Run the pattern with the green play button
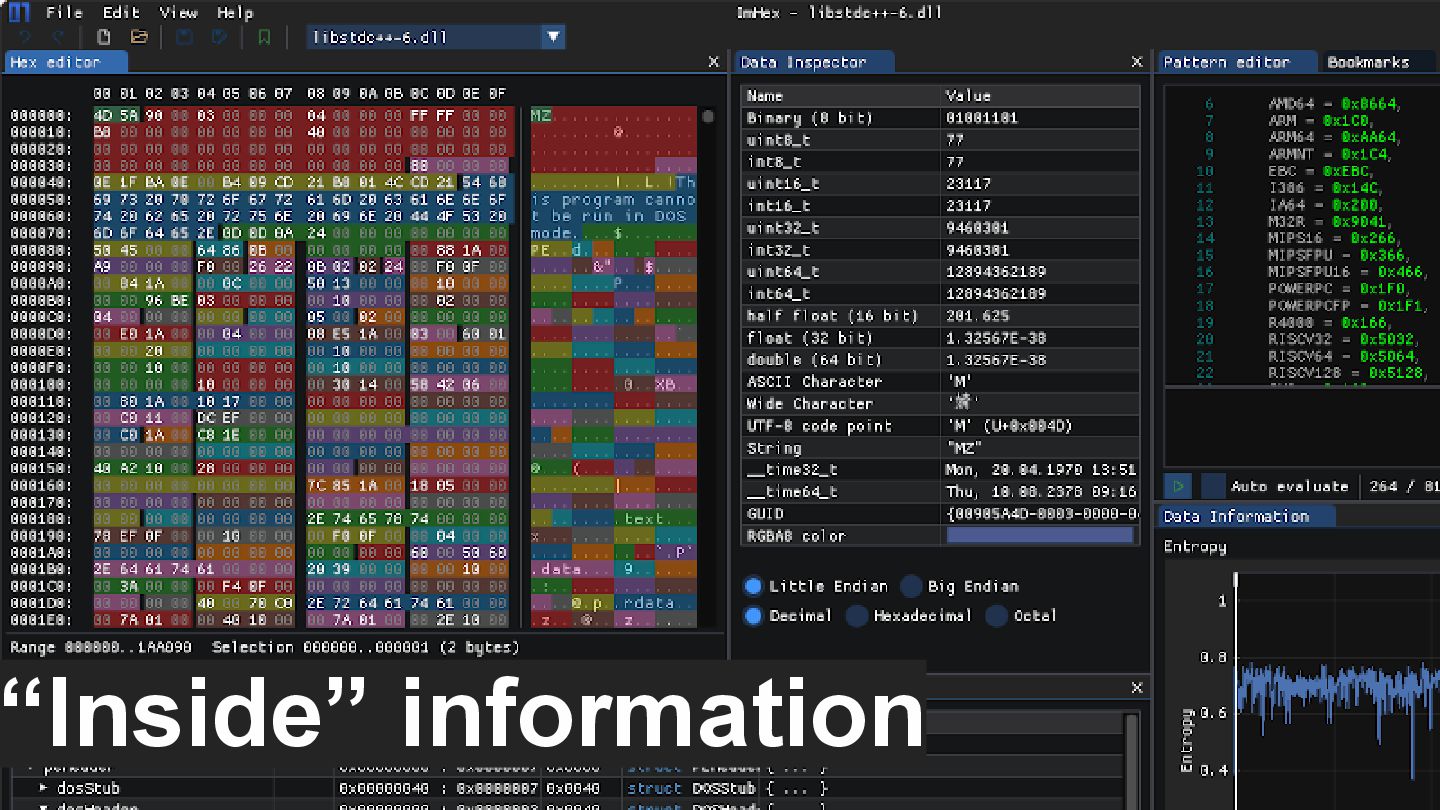 point(1179,487)
